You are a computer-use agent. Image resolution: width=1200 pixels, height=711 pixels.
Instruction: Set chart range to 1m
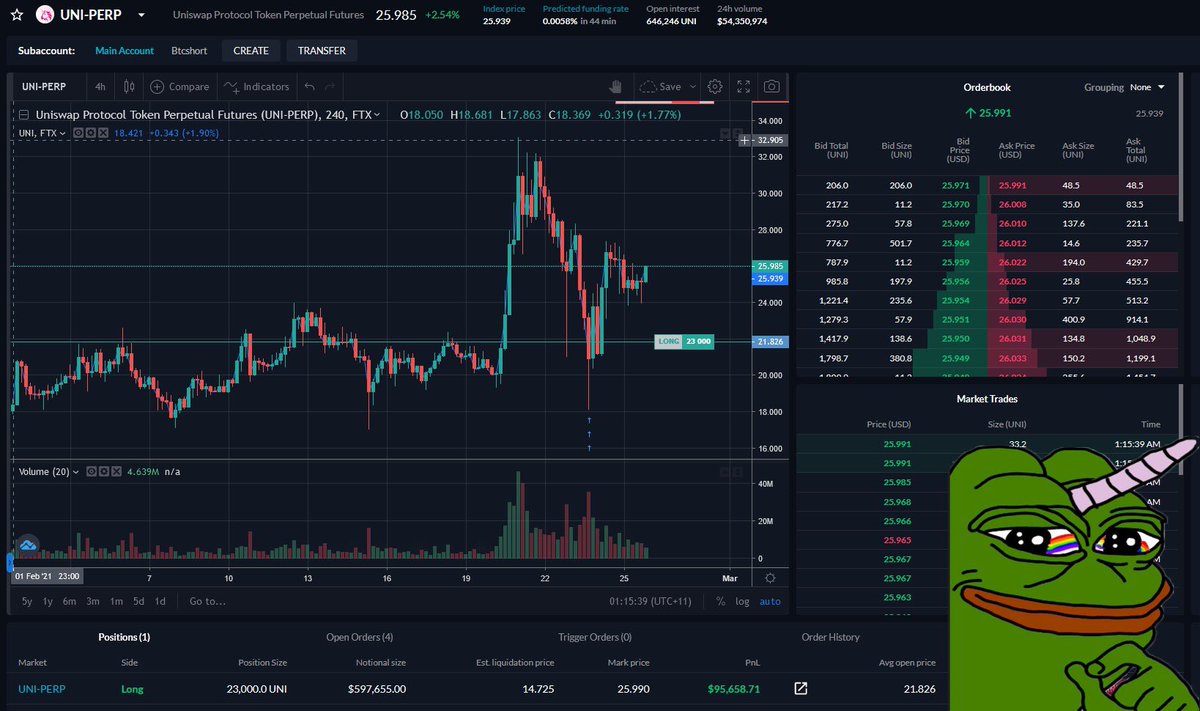click(x=116, y=601)
